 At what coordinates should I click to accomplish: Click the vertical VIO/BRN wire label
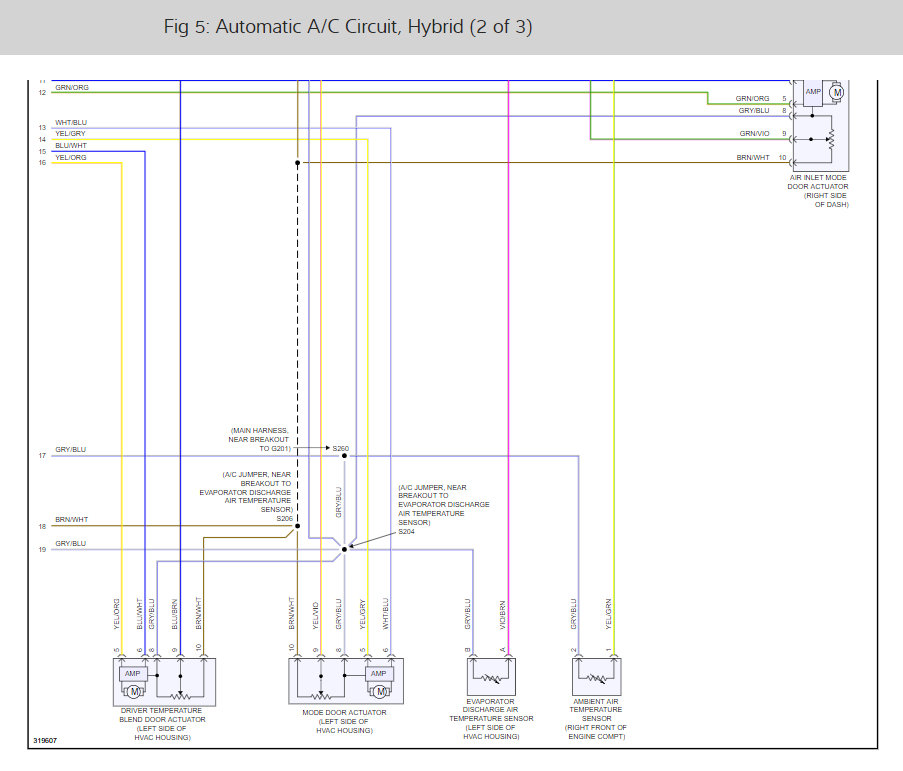503,615
